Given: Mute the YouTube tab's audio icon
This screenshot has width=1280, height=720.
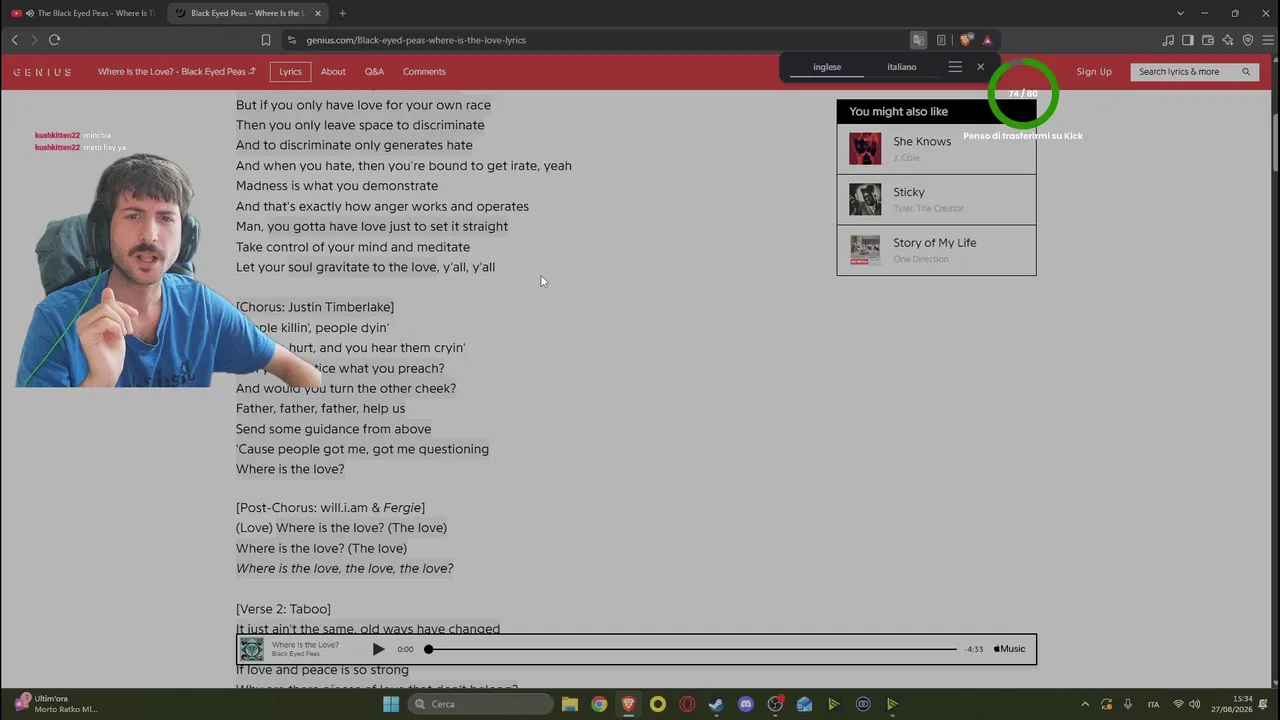Looking at the screenshot, I should [29, 13].
